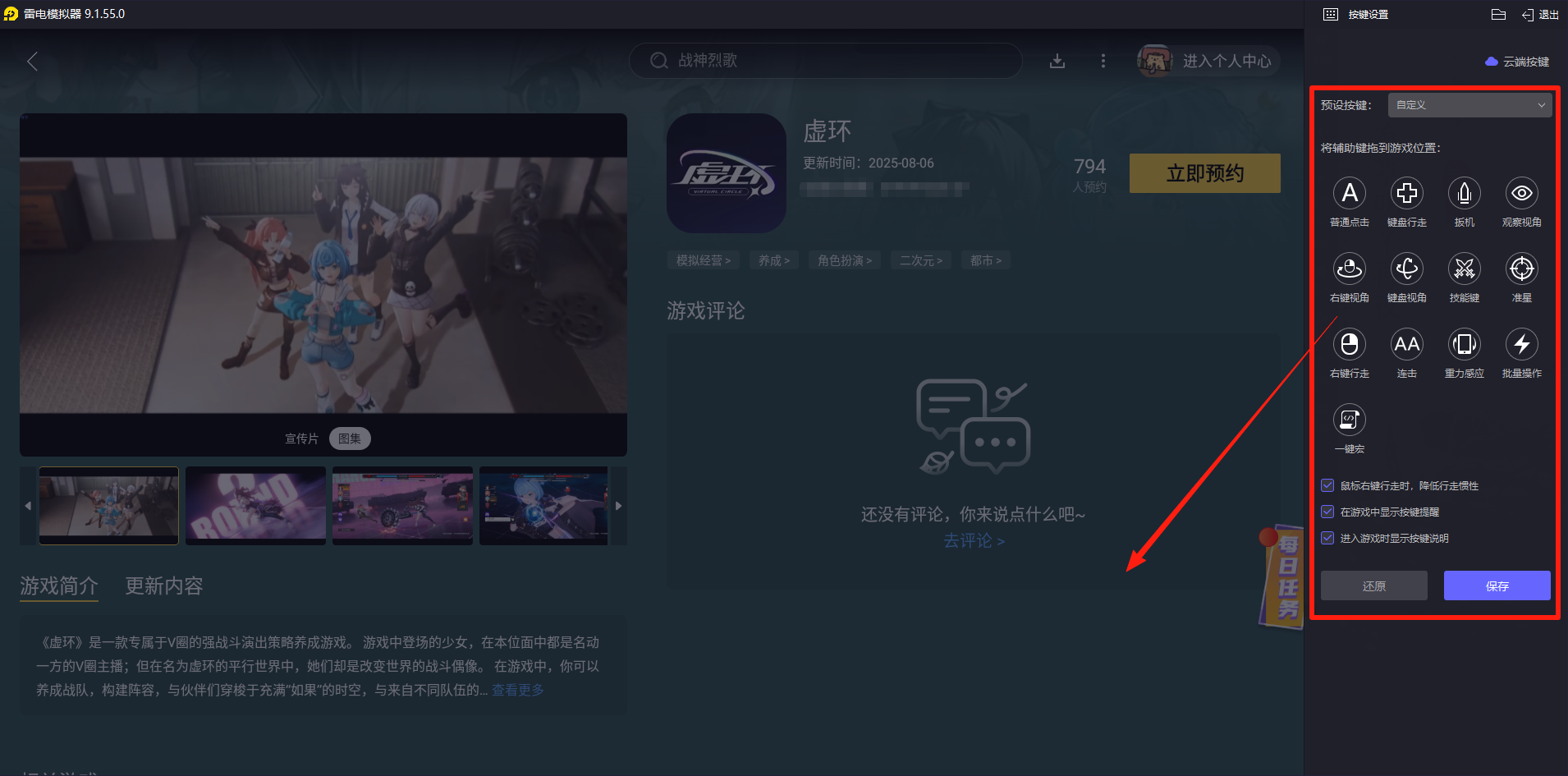This screenshot has height=776, width=1568.
Task: Switch to the 更新内容 tab
Action: pos(164,585)
